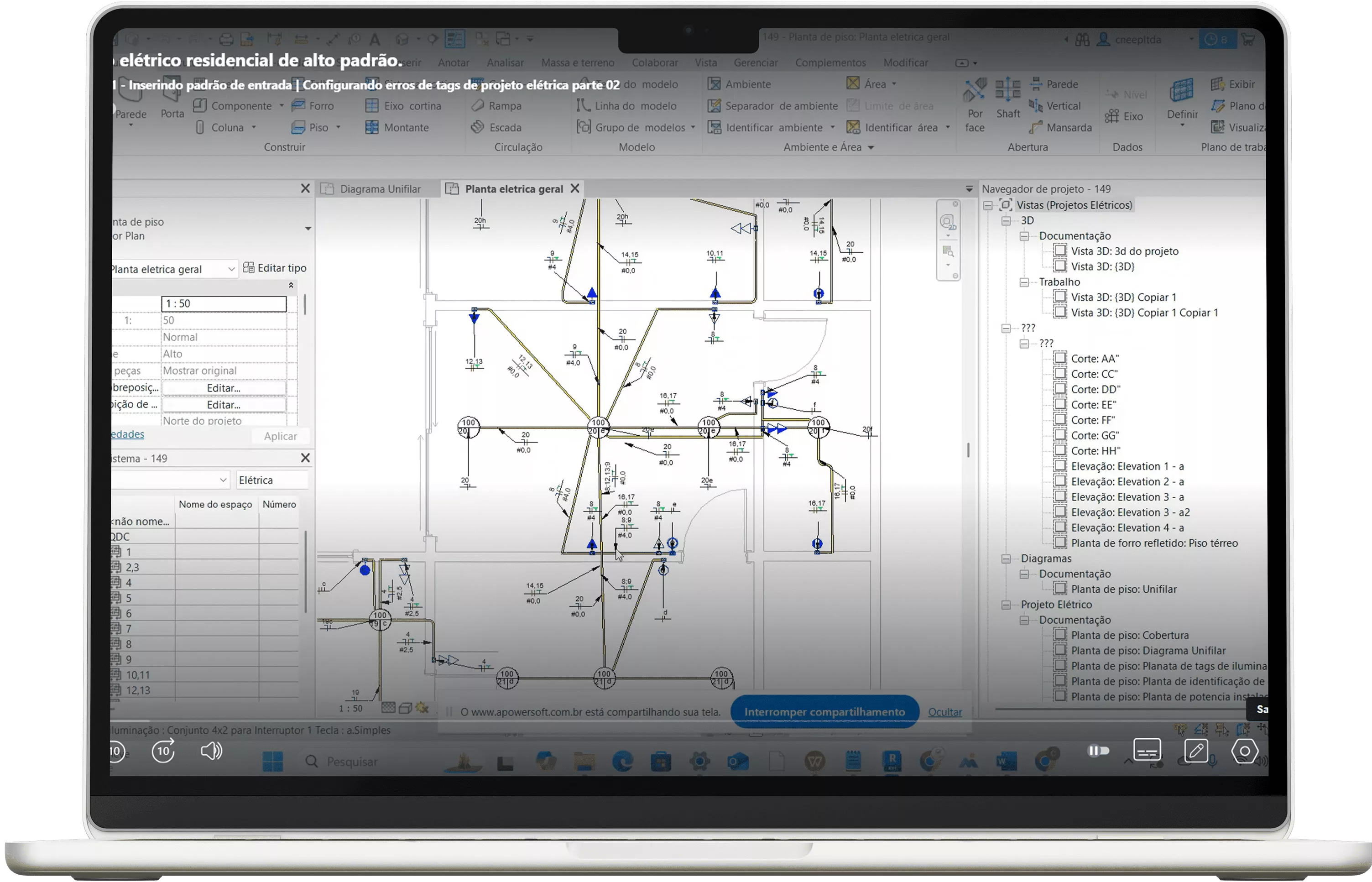Open the Componente dropdown arrow
Screen dimensions: 1372x882
pyautogui.click(x=281, y=106)
